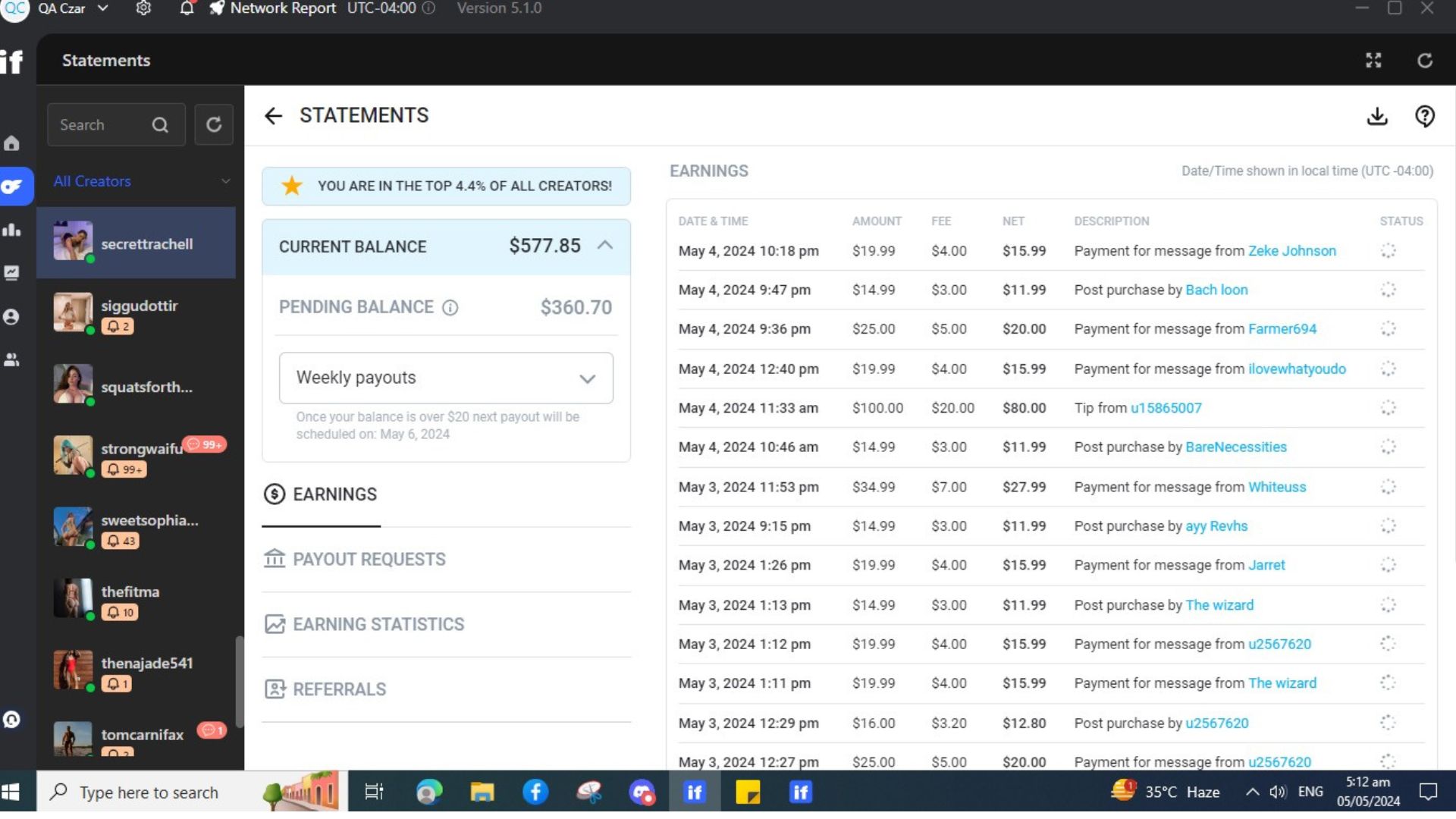
Task: Switch to Earning Statistics tab
Action: pos(378,624)
